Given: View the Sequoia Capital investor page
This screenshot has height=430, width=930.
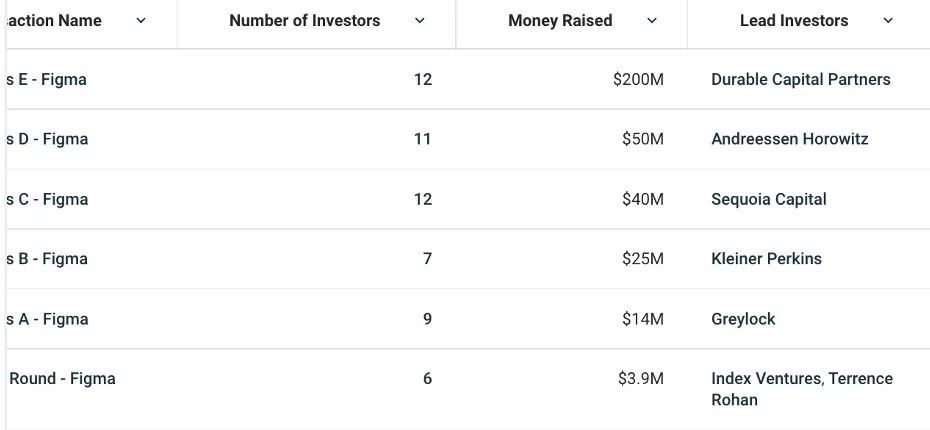Looking at the screenshot, I should [769, 199].
